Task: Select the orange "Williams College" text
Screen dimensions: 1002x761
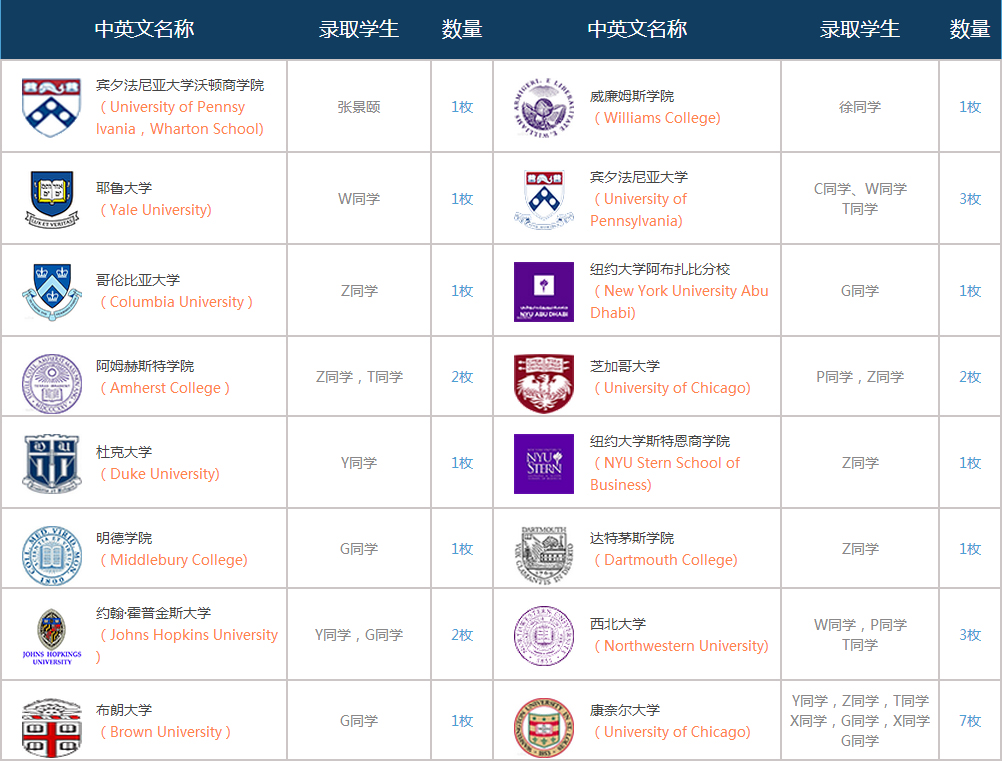Action: tap(659, 118)
